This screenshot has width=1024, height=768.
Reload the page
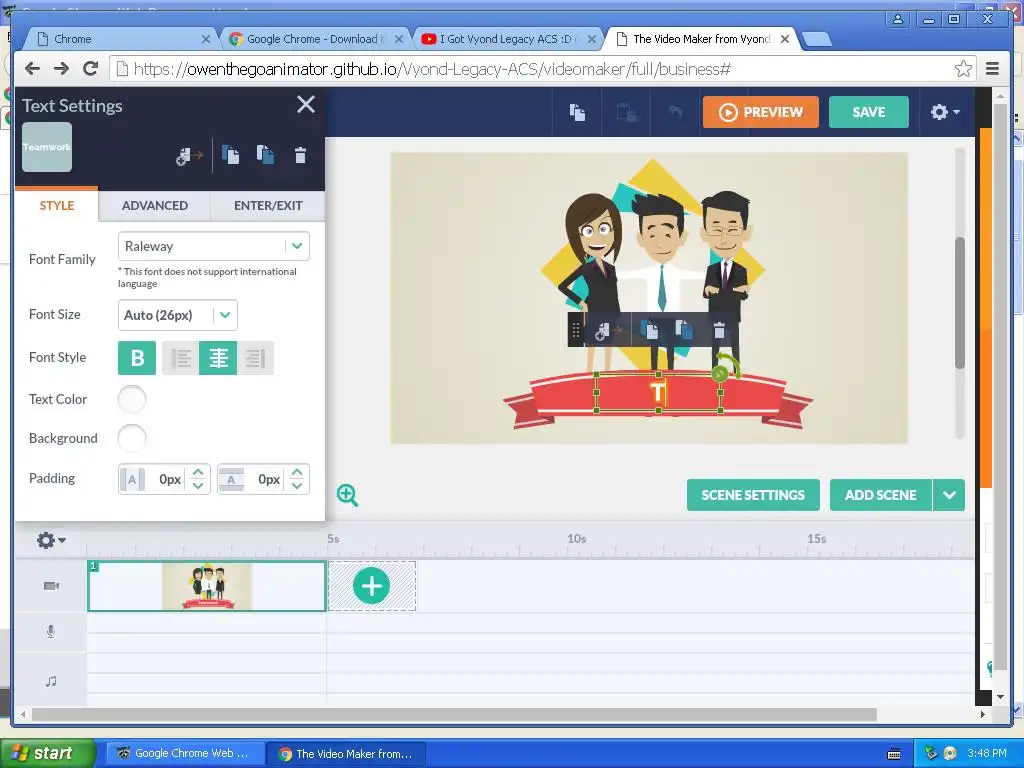91,69
